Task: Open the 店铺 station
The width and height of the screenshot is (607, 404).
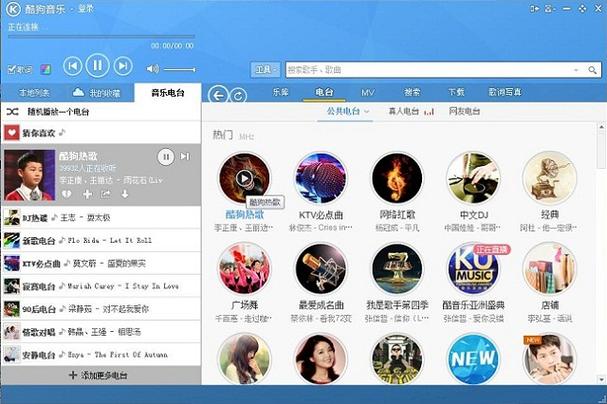Action: [549, 269]
